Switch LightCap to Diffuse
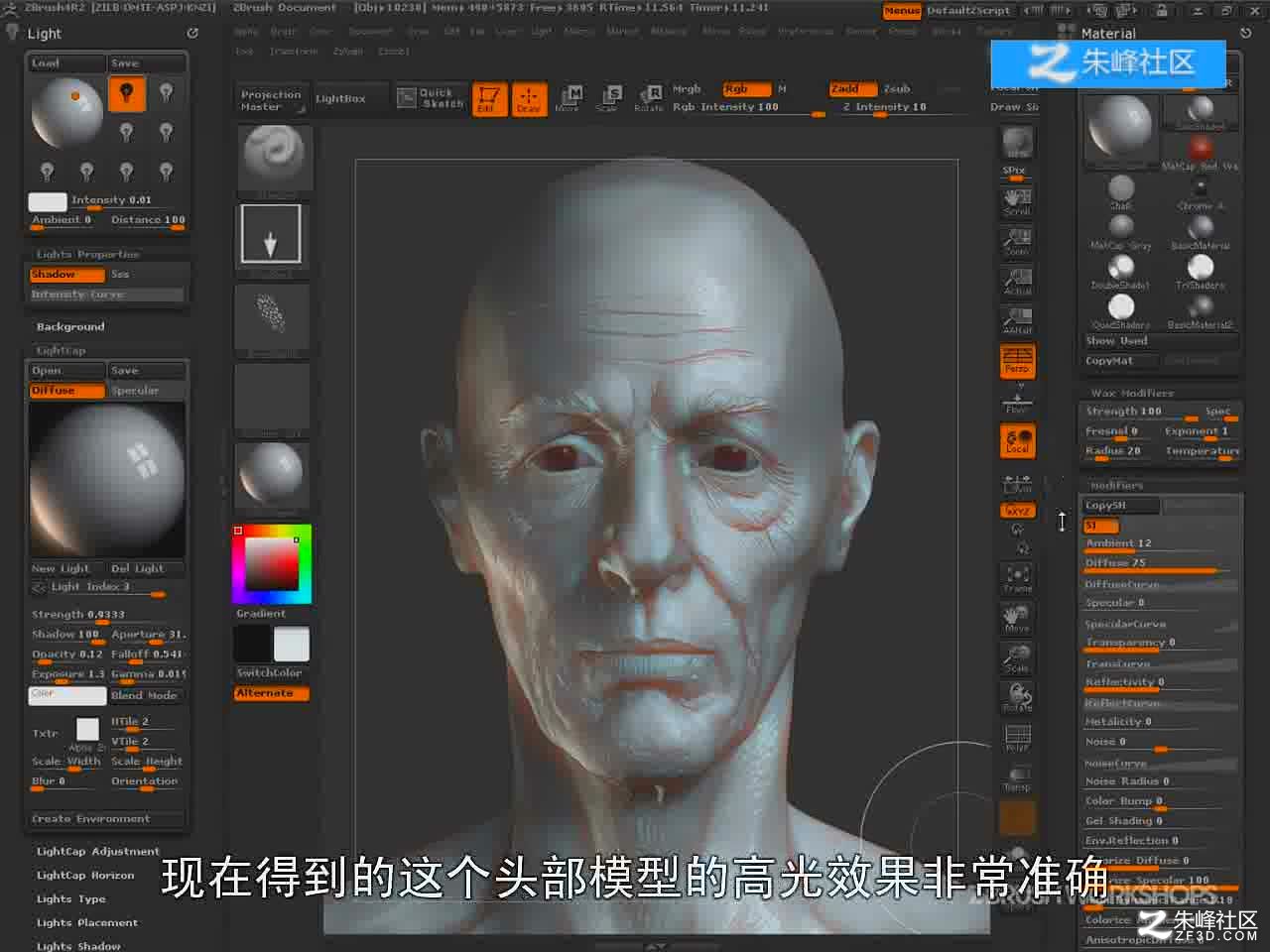1270x952 pixels. 66,391
